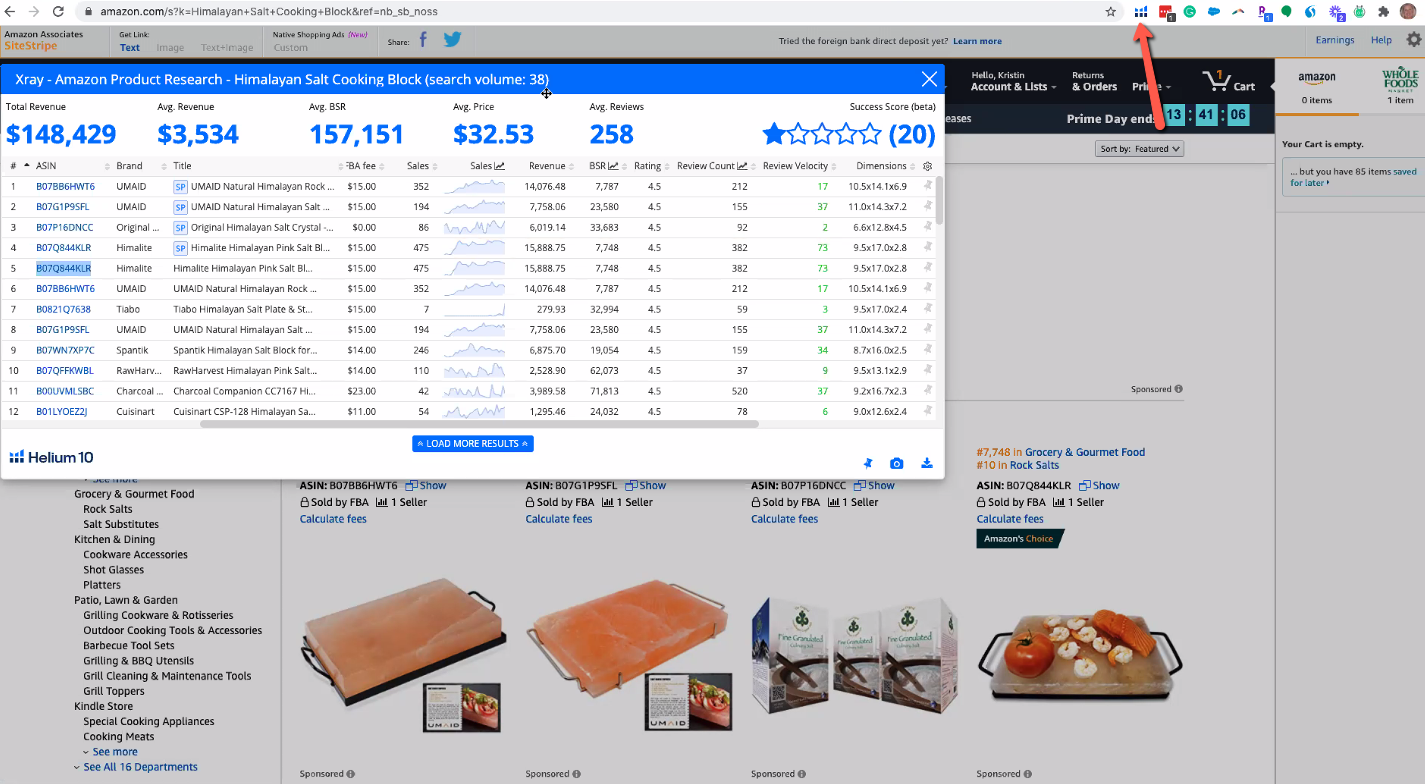The image size is (1425, 784).
Task: Click the Xray table horizontal scrollbar
Action: click(x=479, y=424)
